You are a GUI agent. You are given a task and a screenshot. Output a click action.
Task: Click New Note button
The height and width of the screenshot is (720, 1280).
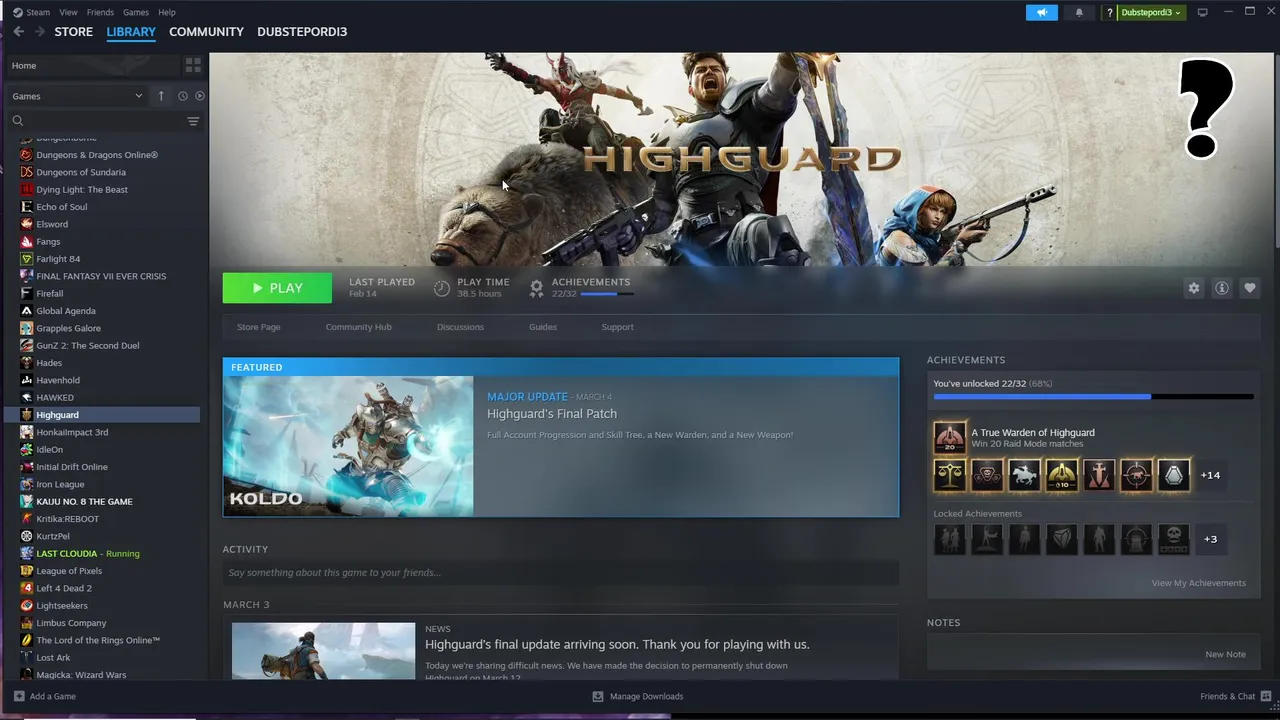1225,654
